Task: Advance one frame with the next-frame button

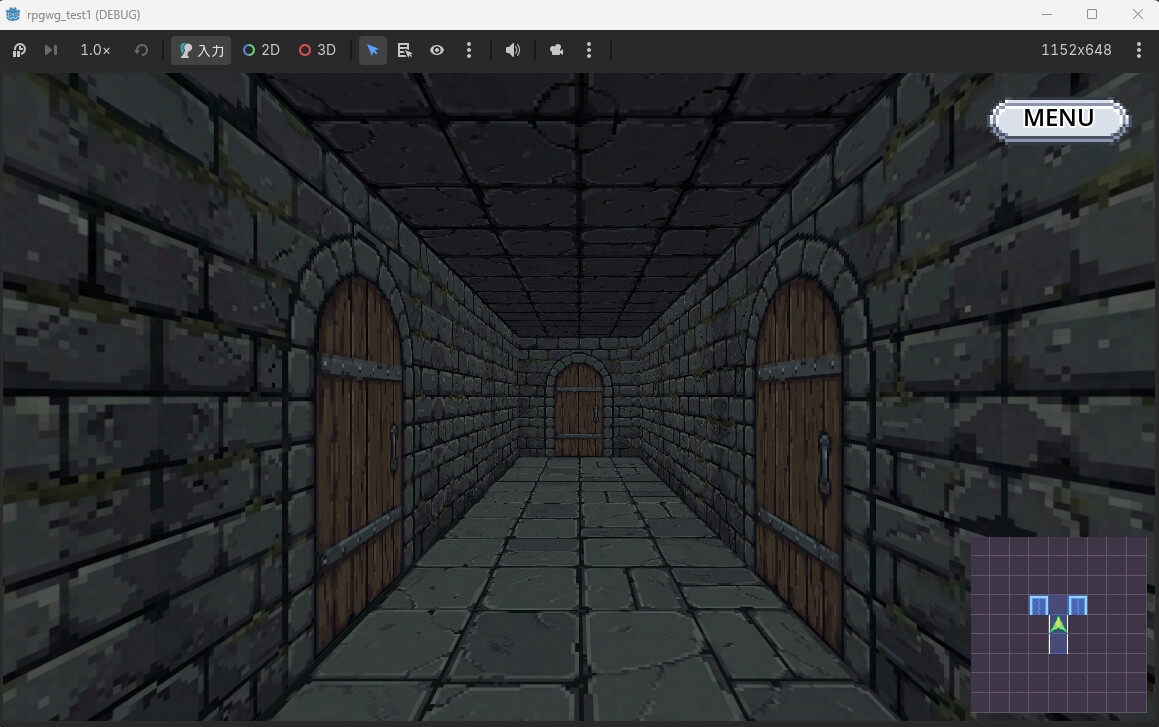Action: click(50, 50)
